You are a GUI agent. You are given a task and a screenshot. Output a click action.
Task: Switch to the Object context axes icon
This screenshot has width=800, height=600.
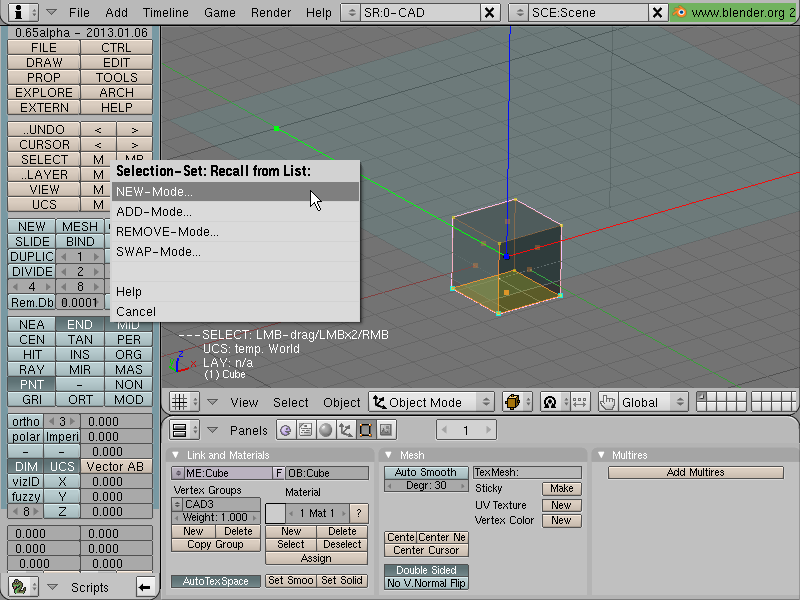[345, 430]
